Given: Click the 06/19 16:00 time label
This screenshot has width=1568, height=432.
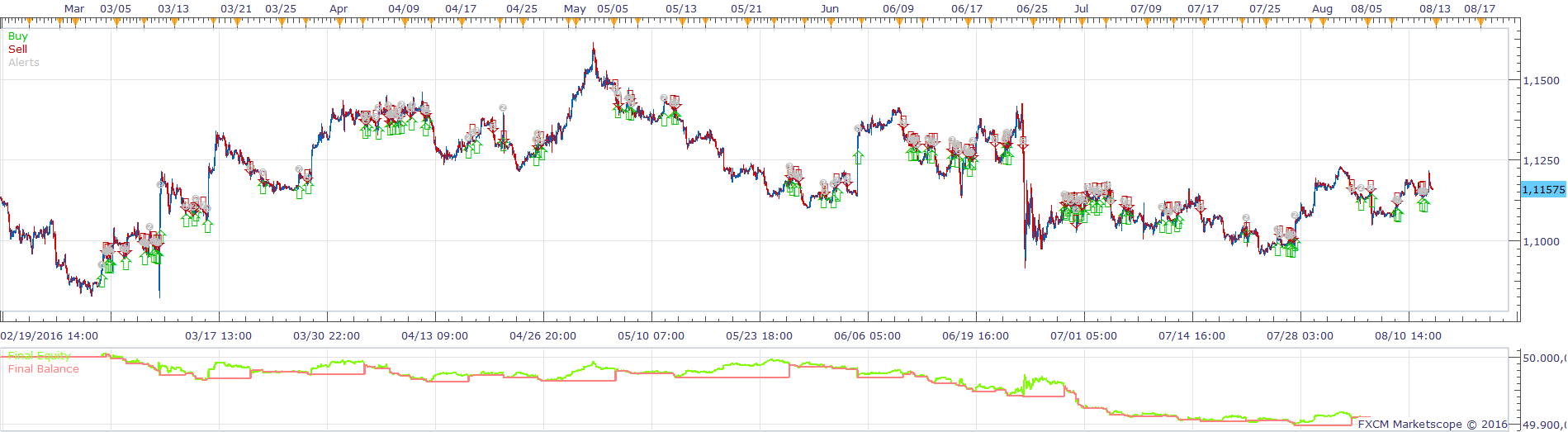Looking at the screenshot, I should coord(976,336).
